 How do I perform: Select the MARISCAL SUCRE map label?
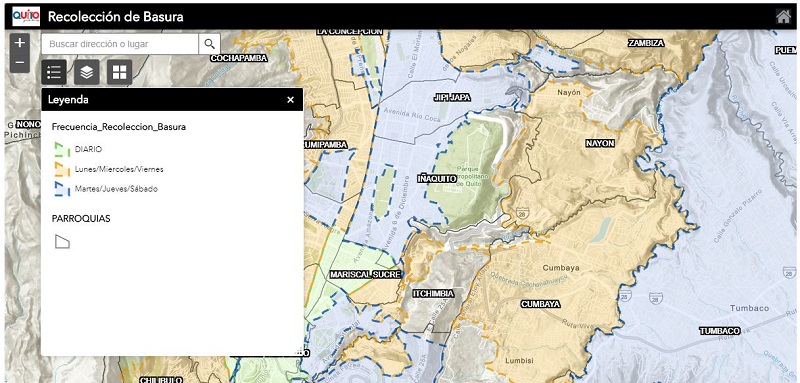coord(365,274)
